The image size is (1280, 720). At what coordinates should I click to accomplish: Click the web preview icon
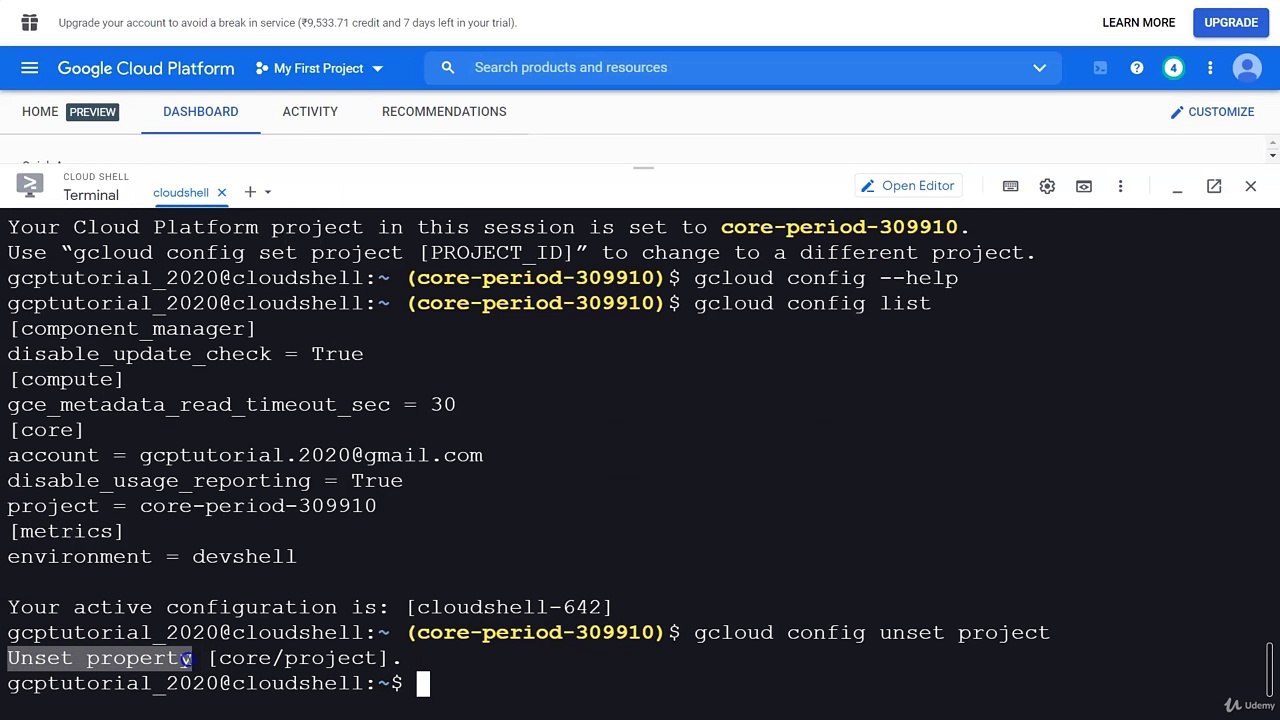tap(1084, 186)
